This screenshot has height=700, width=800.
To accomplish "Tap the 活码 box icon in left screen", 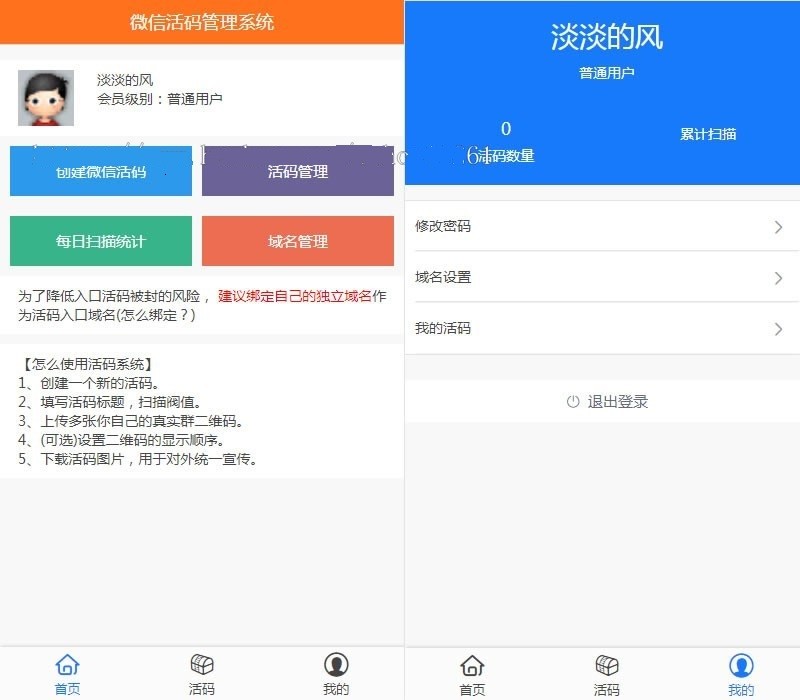I will pyautogui.click(x=202, y=664).
